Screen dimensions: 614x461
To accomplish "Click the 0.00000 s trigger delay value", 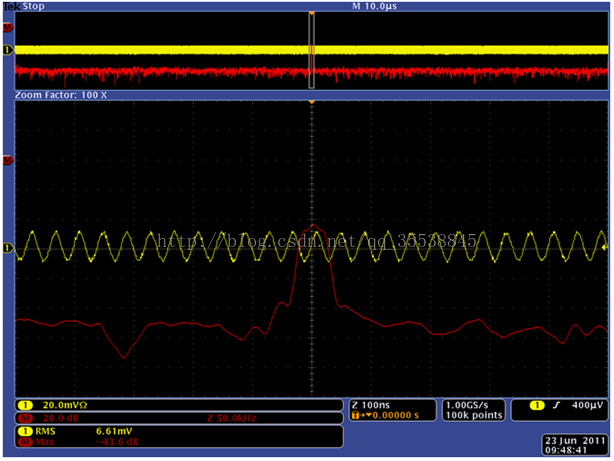I will 395,415.
